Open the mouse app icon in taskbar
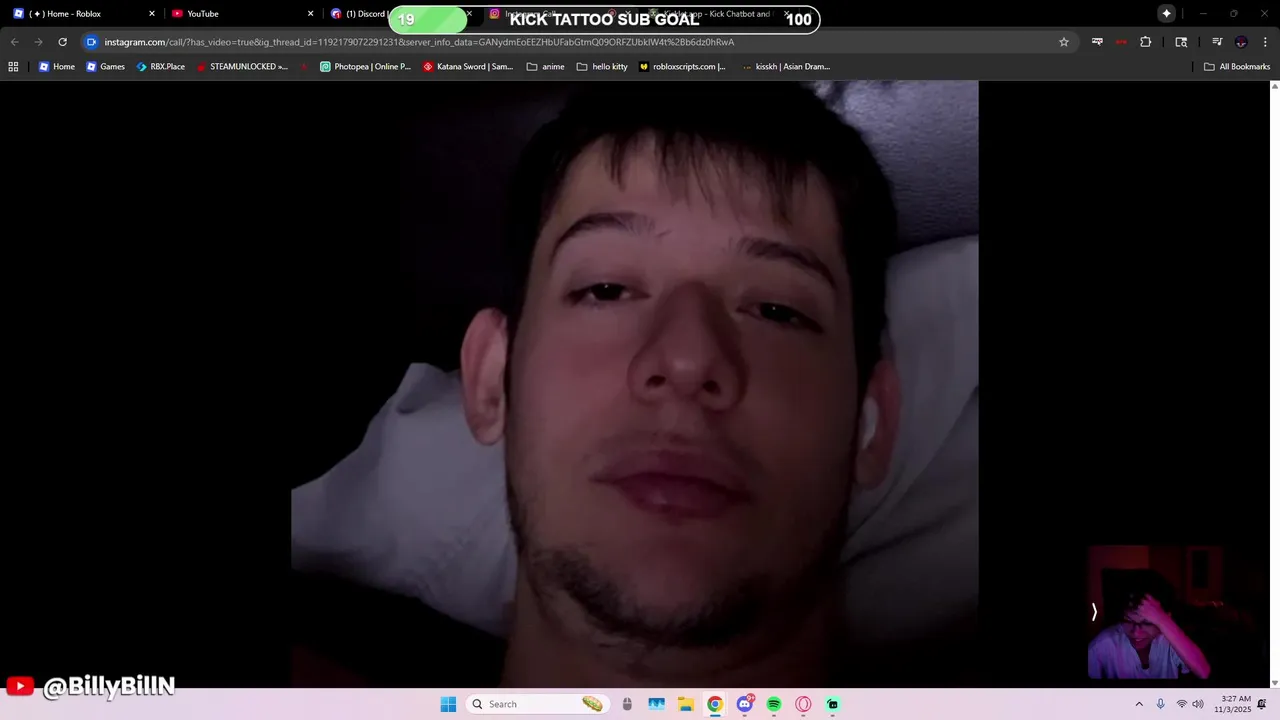 point(627,704)
